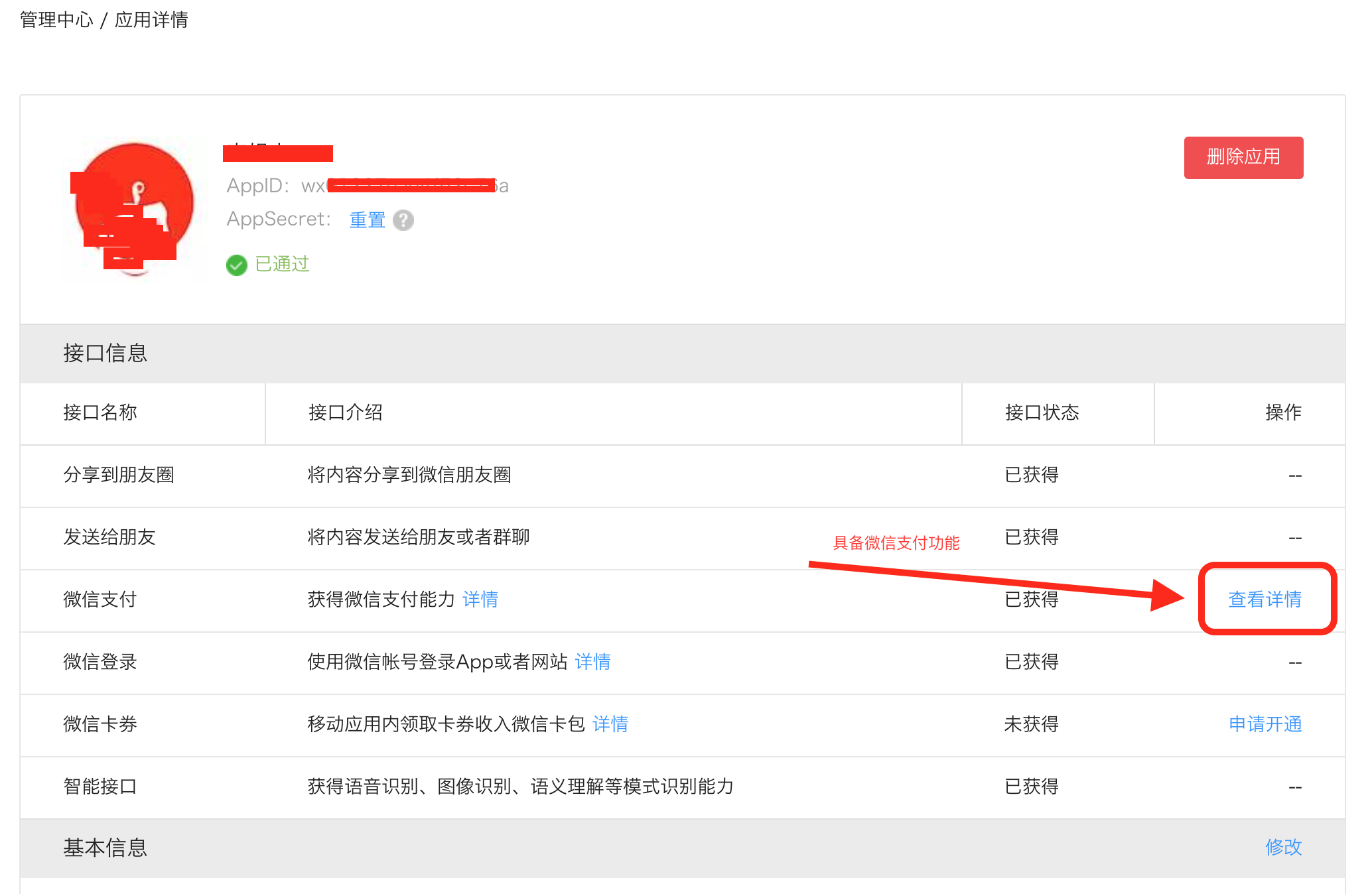Image resolution: width=1372 pixels, height=894 pixels.
Task: Click the 接口状态 column header
Action: pyautogui.click(x=1042, y=413)
